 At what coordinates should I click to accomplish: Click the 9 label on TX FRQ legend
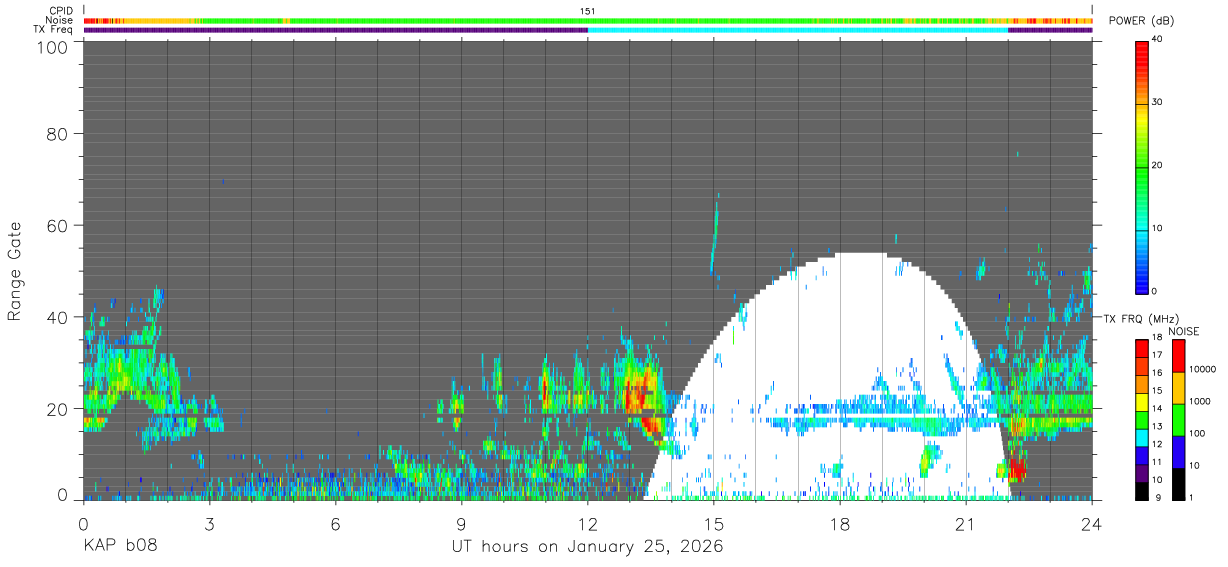coord(1157,497)
